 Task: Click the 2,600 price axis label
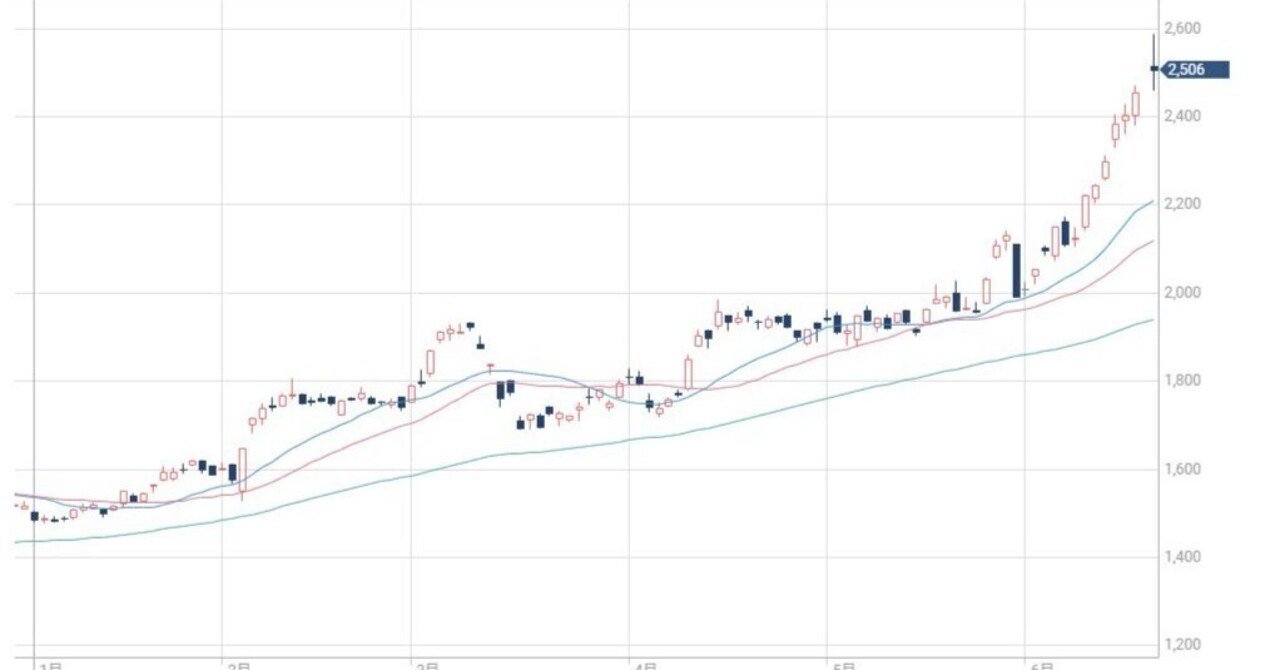coord(1184,28)
